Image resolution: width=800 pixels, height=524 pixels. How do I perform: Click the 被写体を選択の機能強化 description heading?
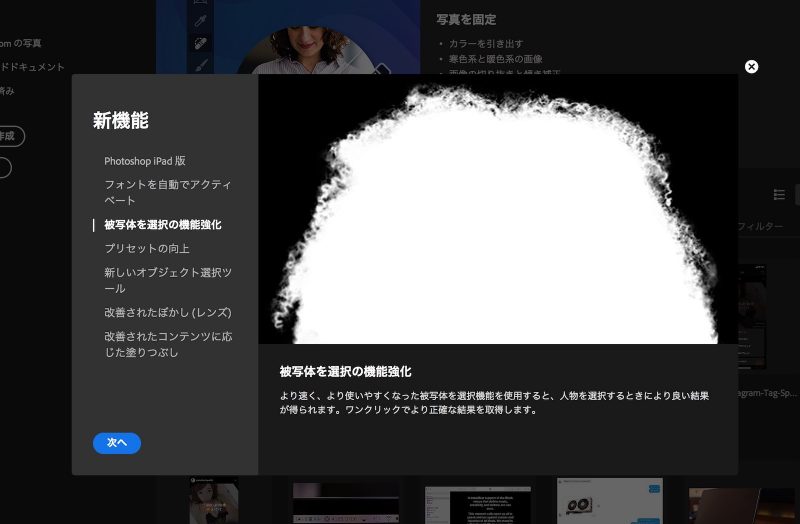click(x=345, y=372)
